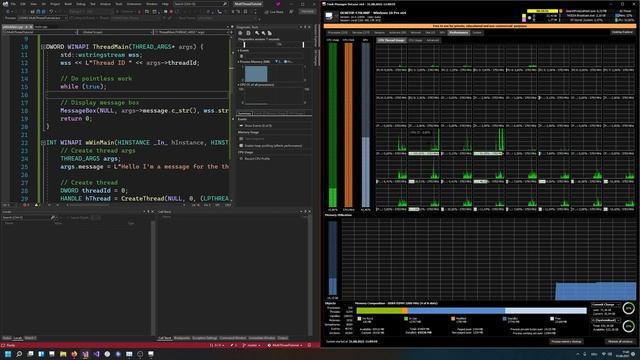Viewport: 640px width, 360px height.
Task: Open the File menu in Visual Studio
Action: (13, 4)
